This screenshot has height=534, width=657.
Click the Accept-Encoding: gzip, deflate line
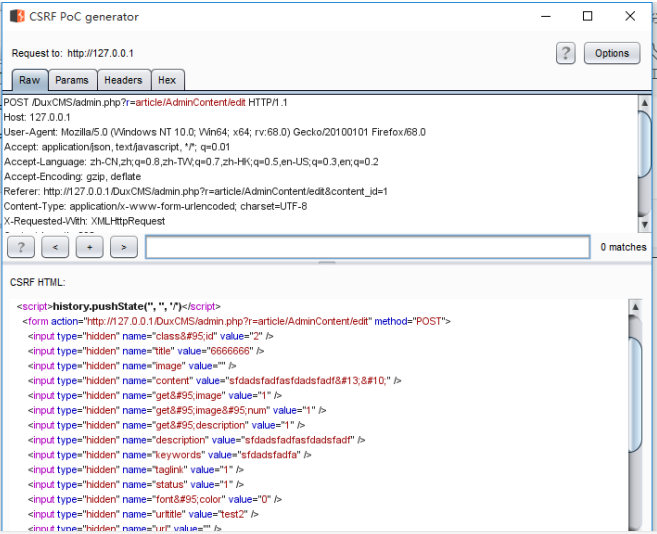click(x=72, y=176)
